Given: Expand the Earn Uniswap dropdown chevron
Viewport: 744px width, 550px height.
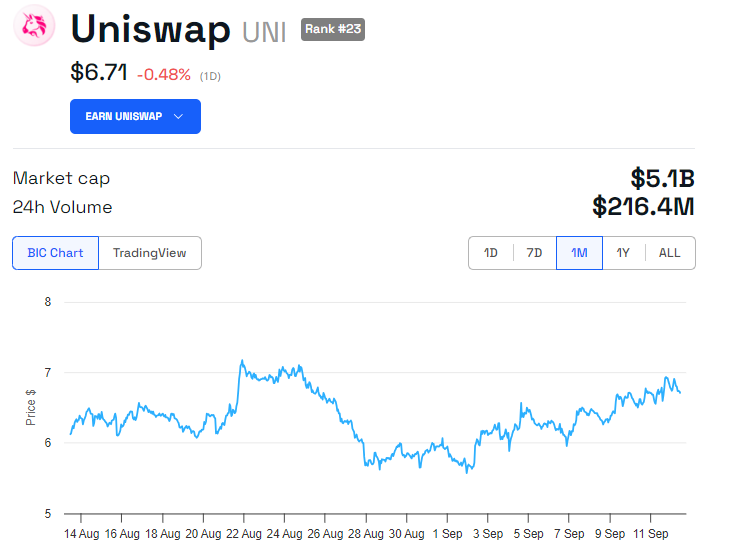Looking at the screenshot, I should 178,116.
